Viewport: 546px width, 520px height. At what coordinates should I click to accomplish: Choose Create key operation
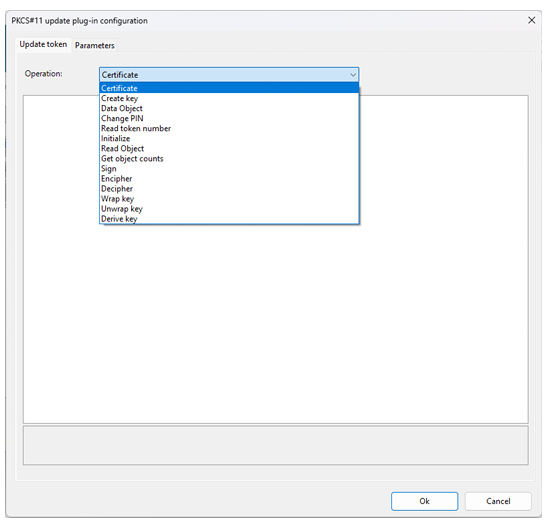(229, 98)
